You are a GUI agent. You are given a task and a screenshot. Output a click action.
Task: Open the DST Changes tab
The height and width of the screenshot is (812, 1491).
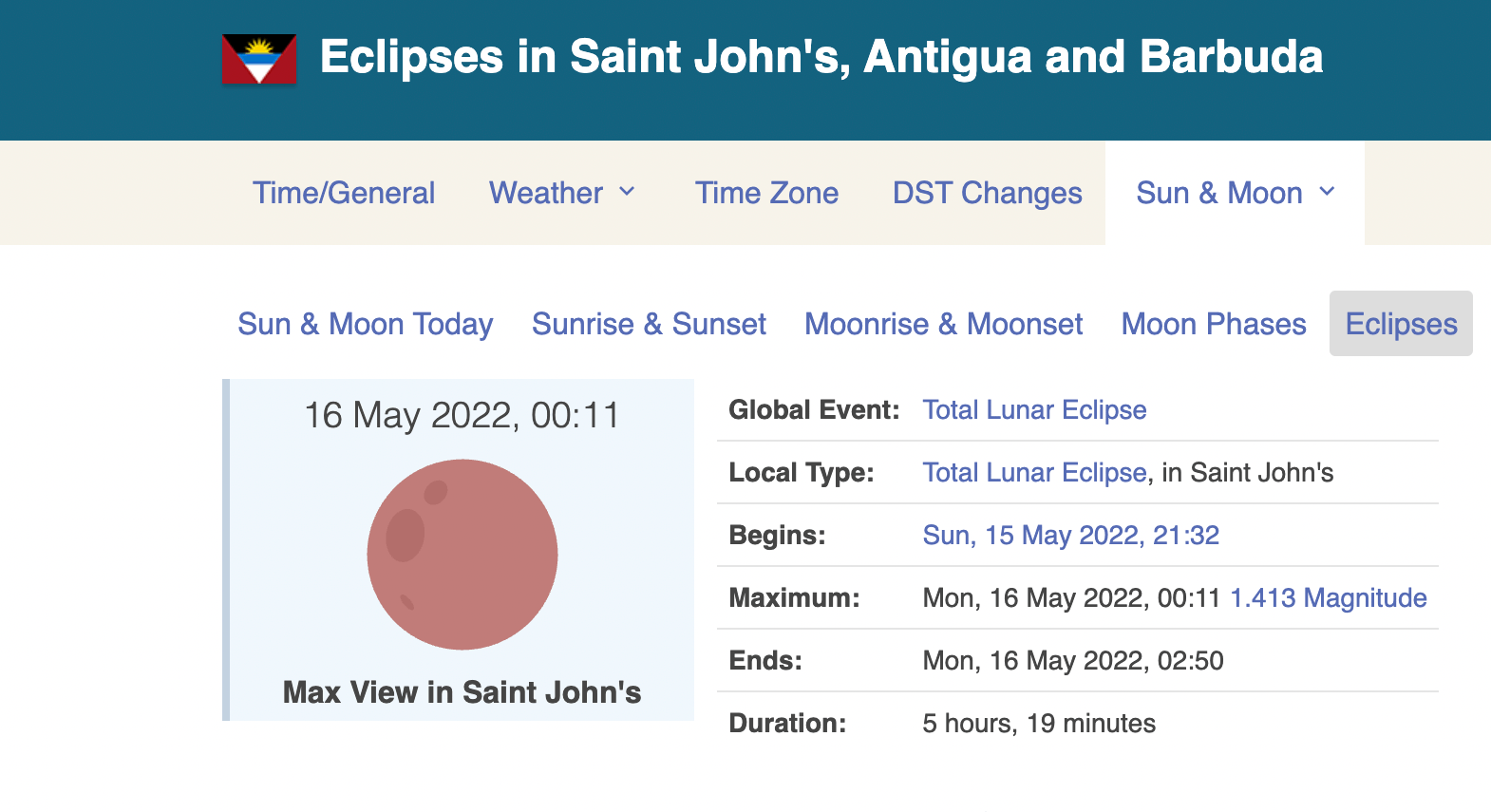coord(987,193)
